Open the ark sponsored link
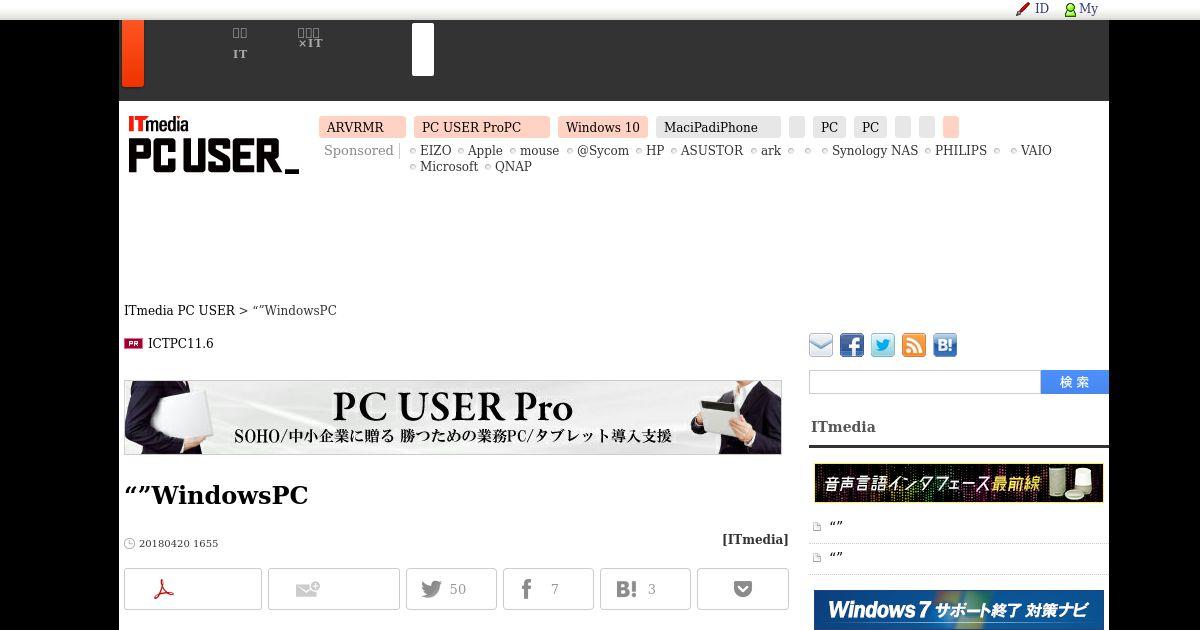 (x=771, y=150)
